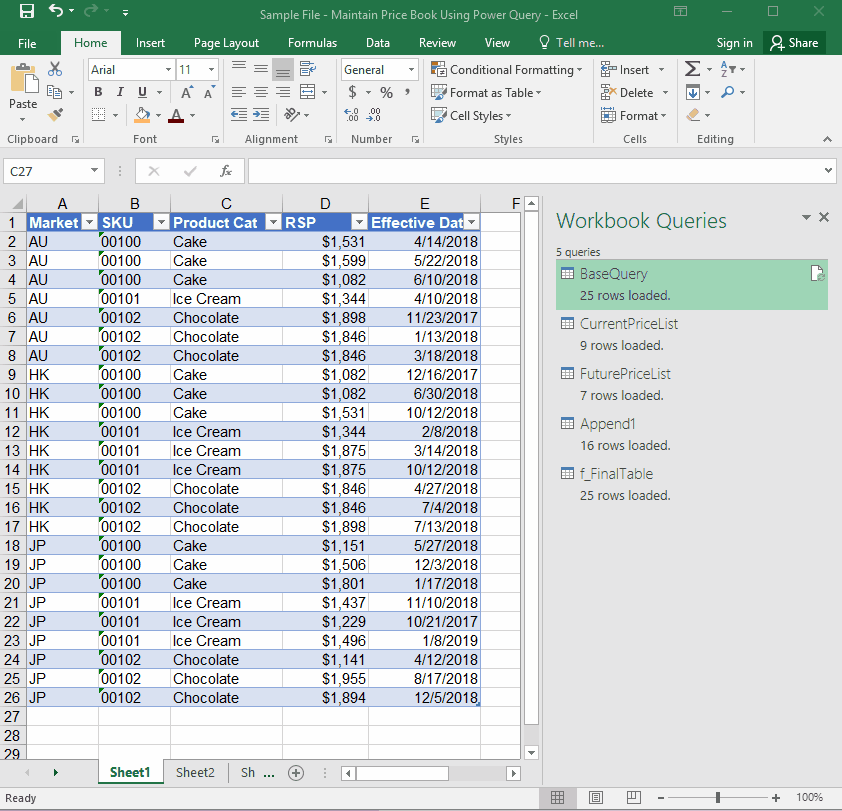Add a new sheet with the plus icon

pyautogui.click(x=296, y=773)
